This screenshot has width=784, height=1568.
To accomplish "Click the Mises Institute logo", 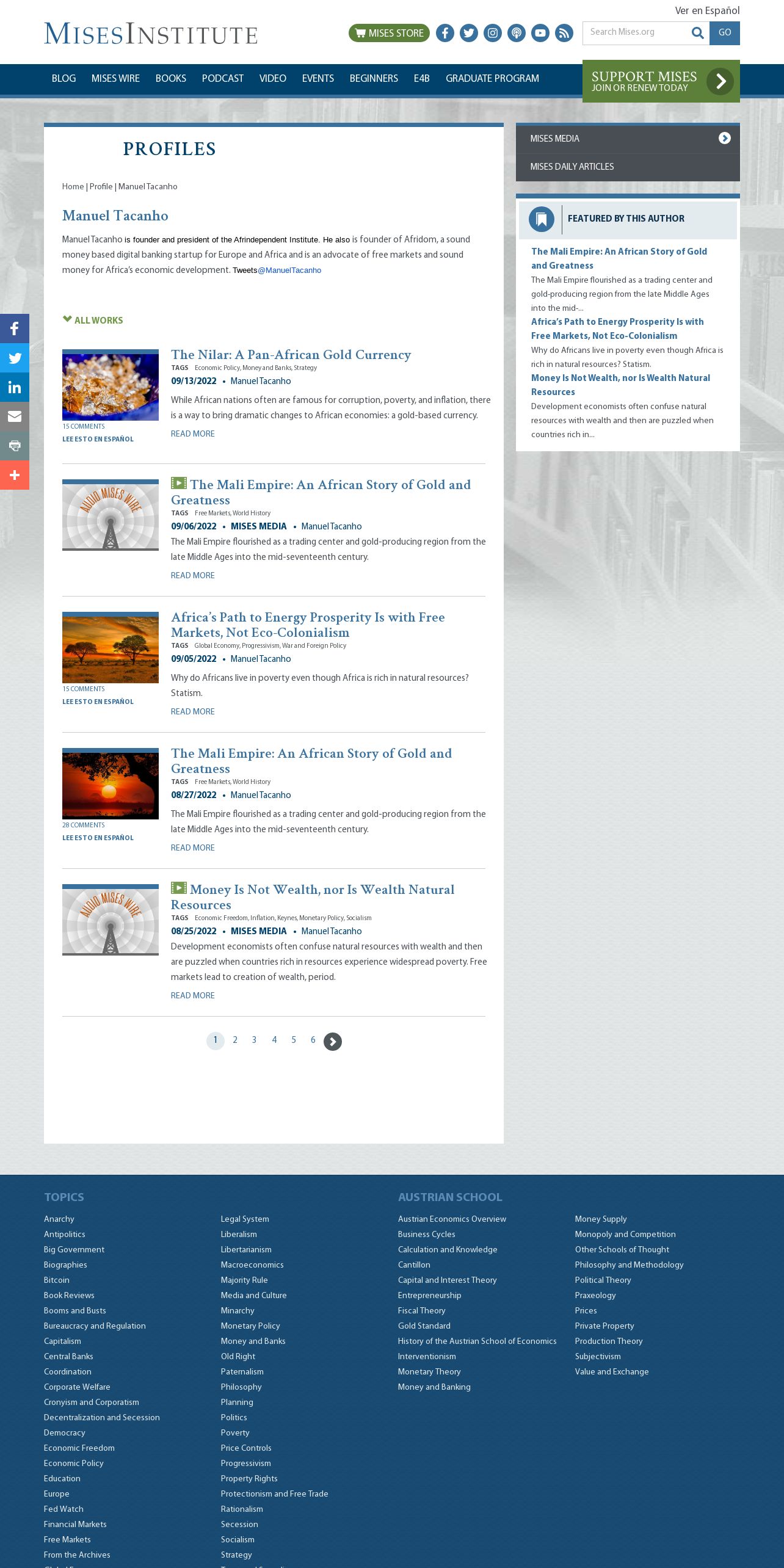I will click(151, 34).
